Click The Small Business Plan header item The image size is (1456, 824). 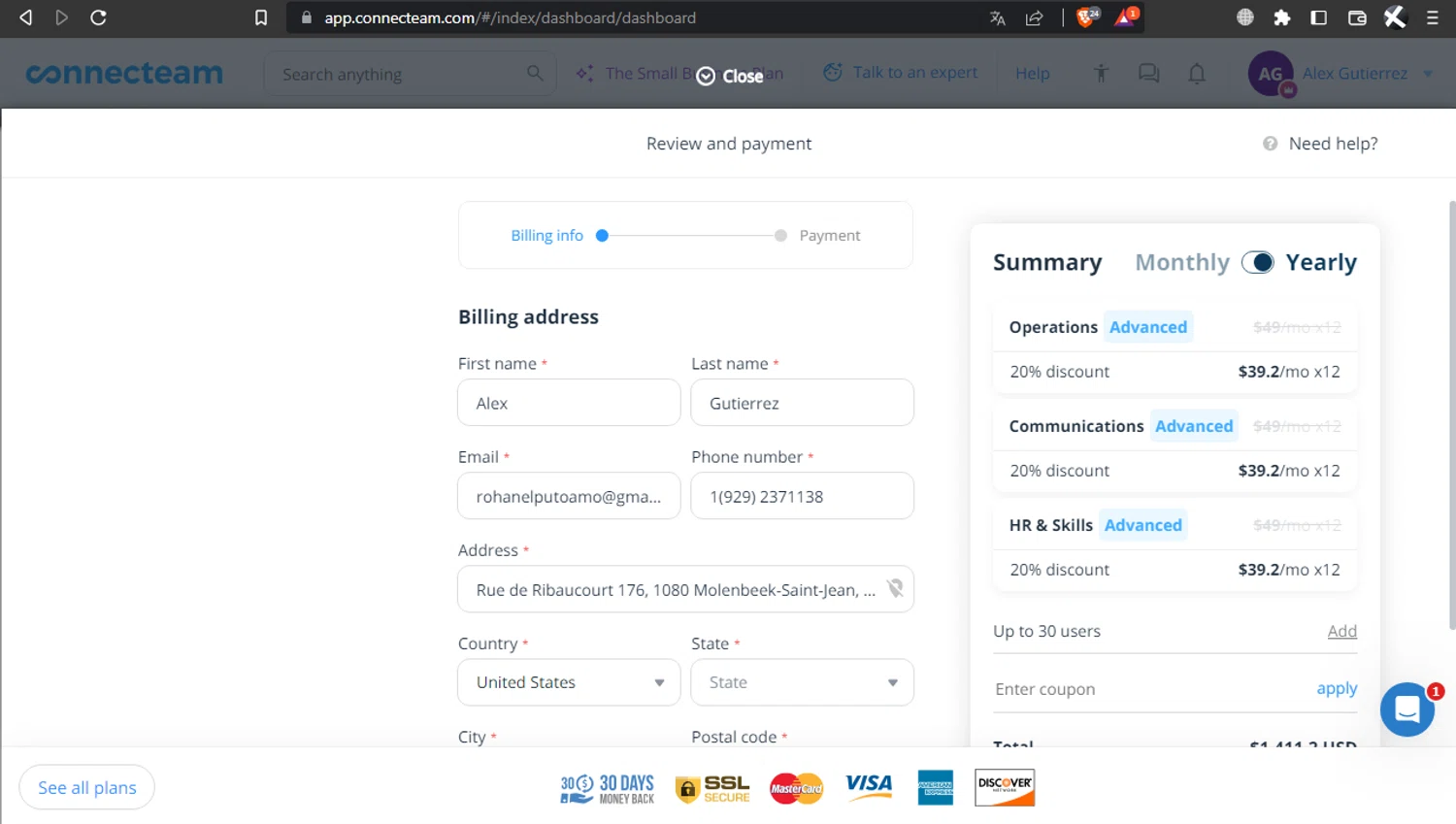tap(679, 74)
